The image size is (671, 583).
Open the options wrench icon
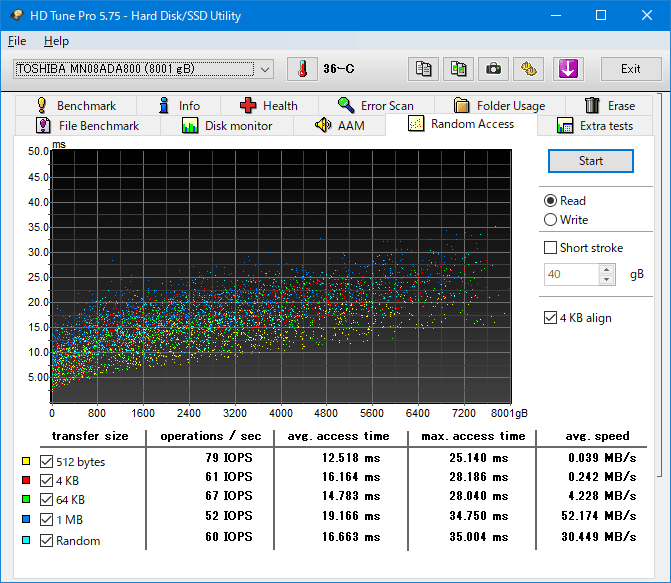tap(529, 69)
